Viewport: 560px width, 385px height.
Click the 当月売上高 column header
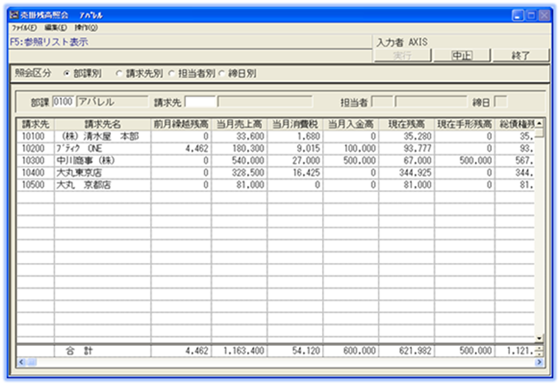click(x=239, y=124)
